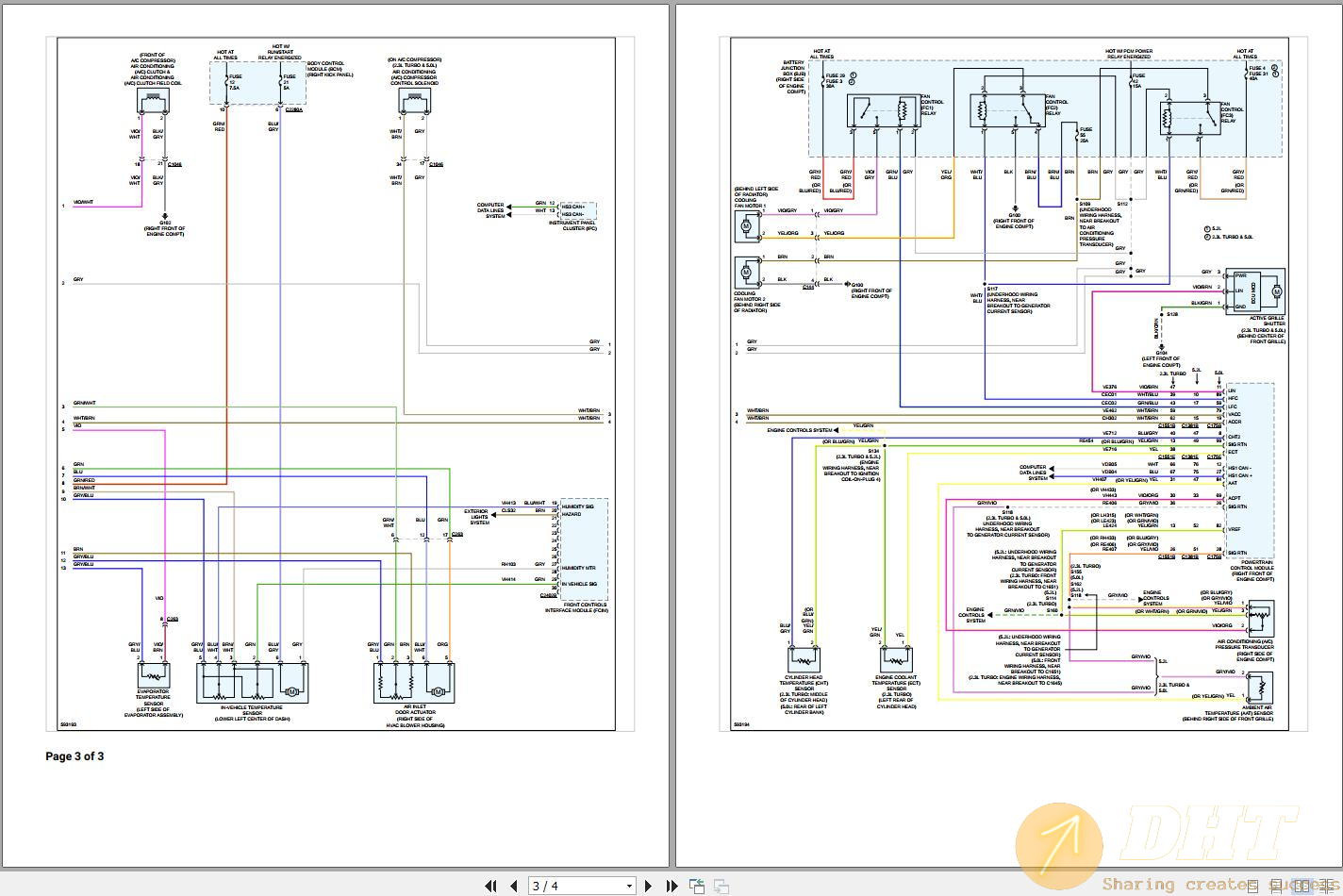Click the diagram number 593194
Screen dimensions: 1343x896
[x=740, y=725]
